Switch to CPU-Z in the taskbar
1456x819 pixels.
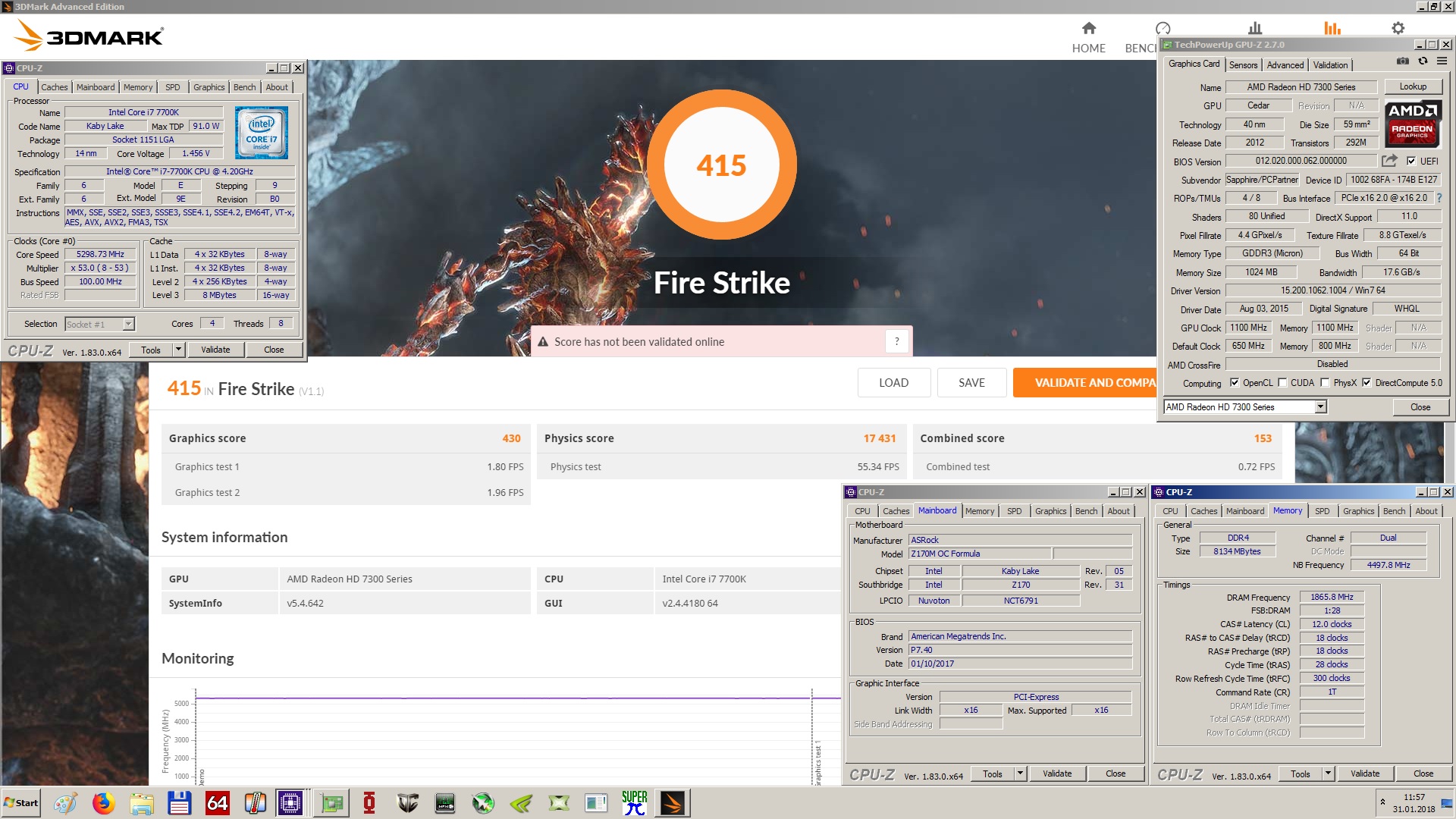290,803
